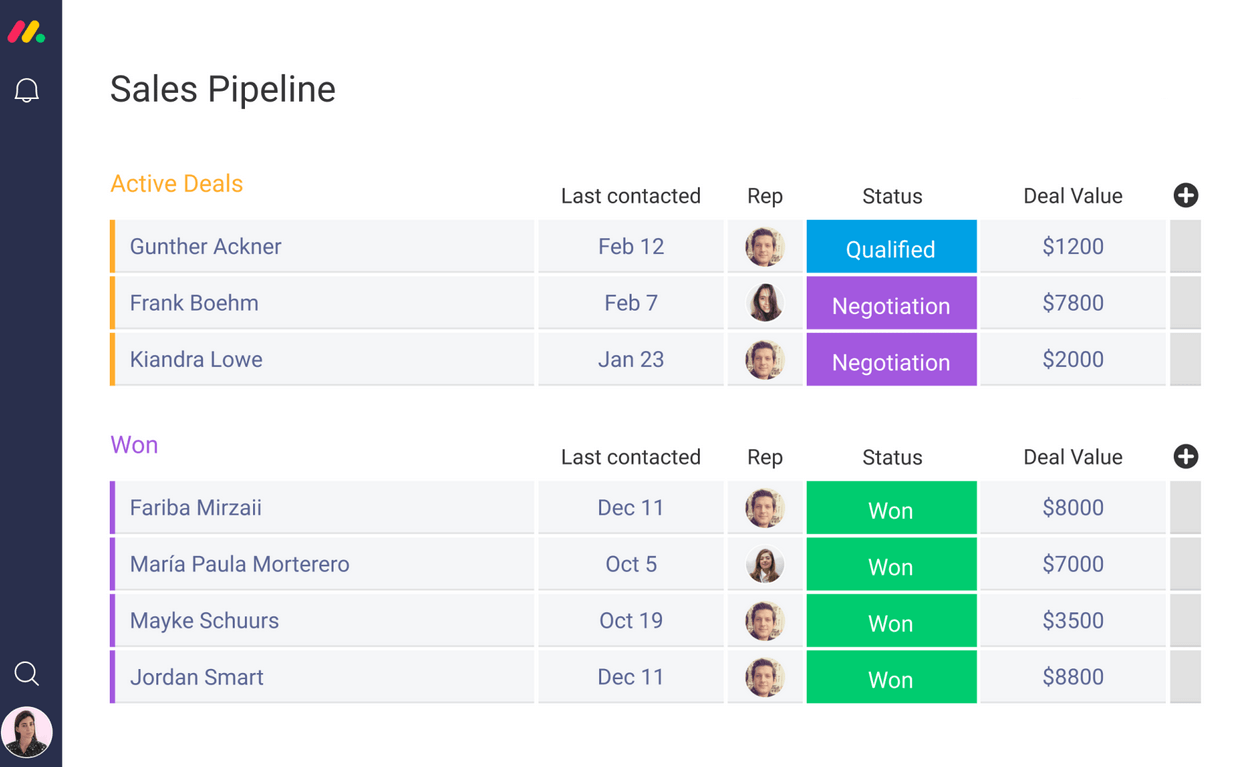Viewport: 1238px width, 767px height.
Task: Collapse the Won group title
Action: pyautogui.click(x=134, y=445)
